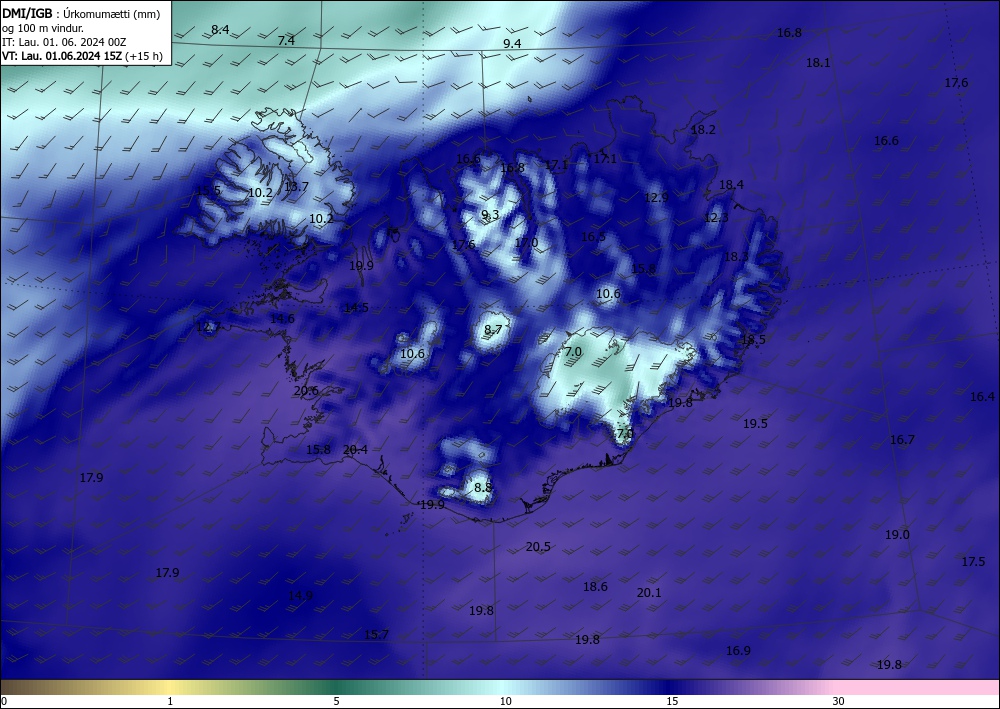This screenshot has width=1000, height=709.
Task: Pick the map value 9.3
Action: pyautogui.click(x=490, y=215)
